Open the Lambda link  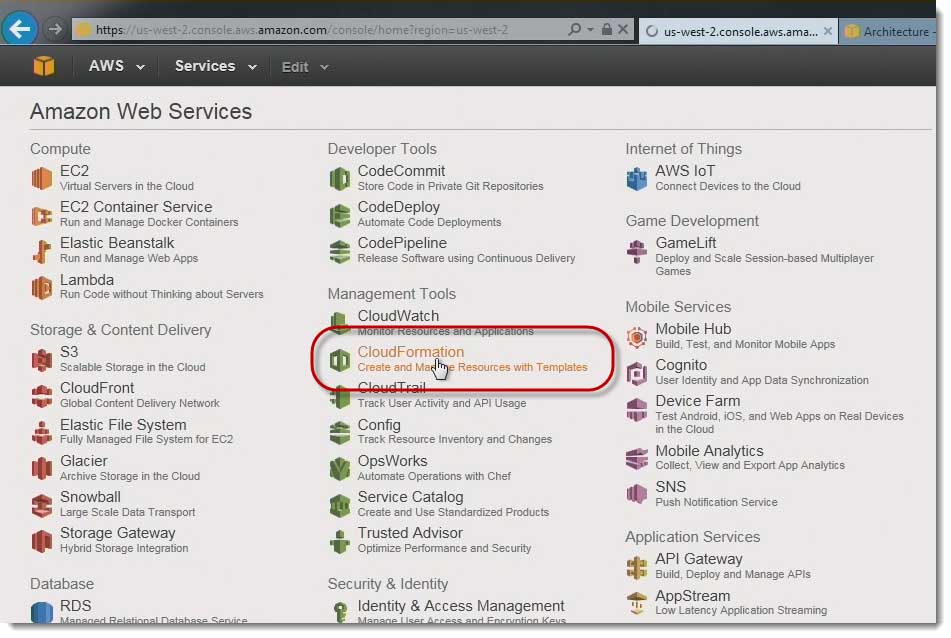[87, 280]
